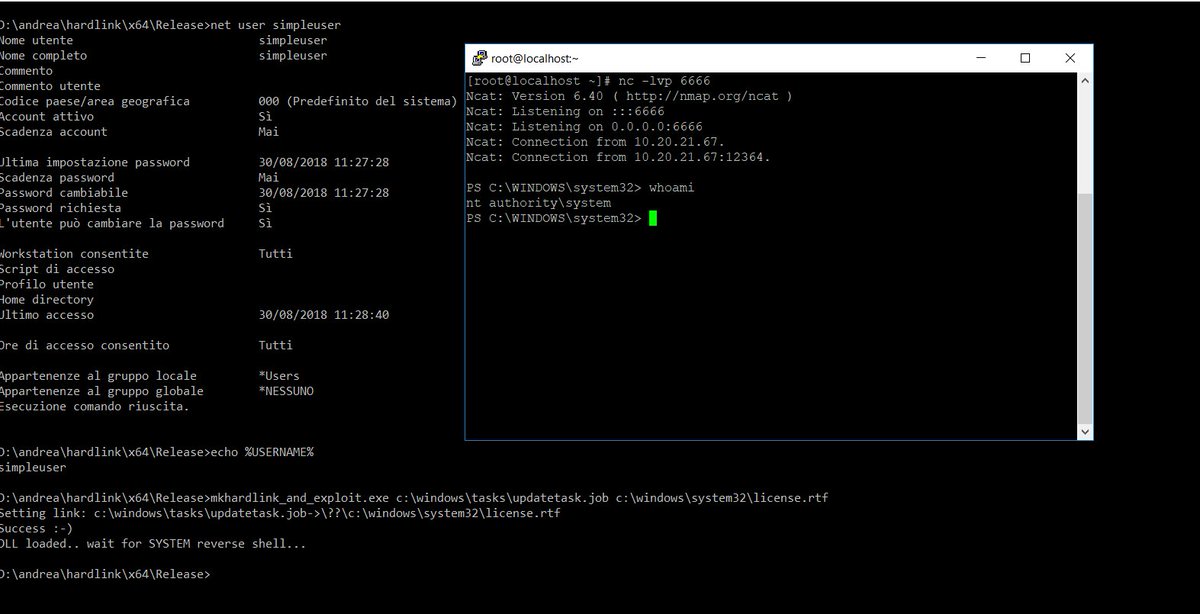Click the 'whoami' command in PuTTY terminal
Viewport: 1200px width, 614px height.
[x=671, y=188]
